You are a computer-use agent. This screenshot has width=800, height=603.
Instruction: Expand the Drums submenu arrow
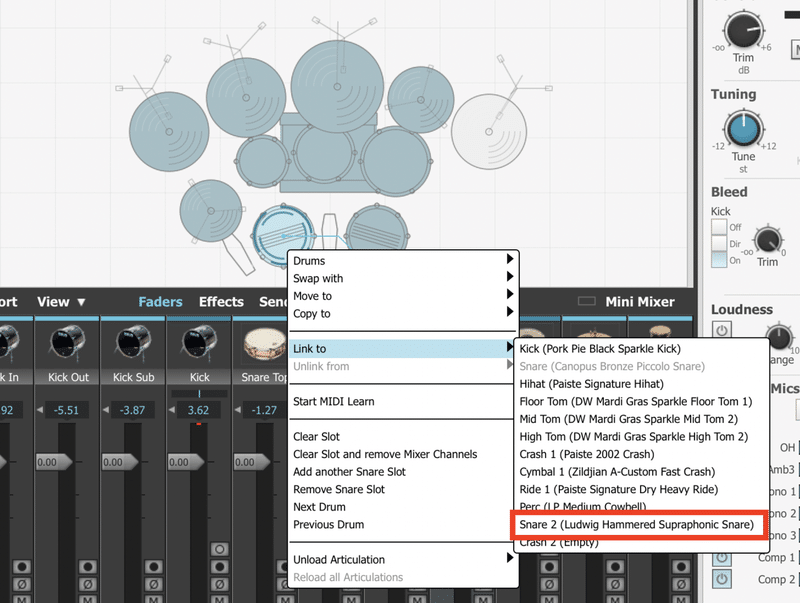pyautogui.click(x=510, y=259)
